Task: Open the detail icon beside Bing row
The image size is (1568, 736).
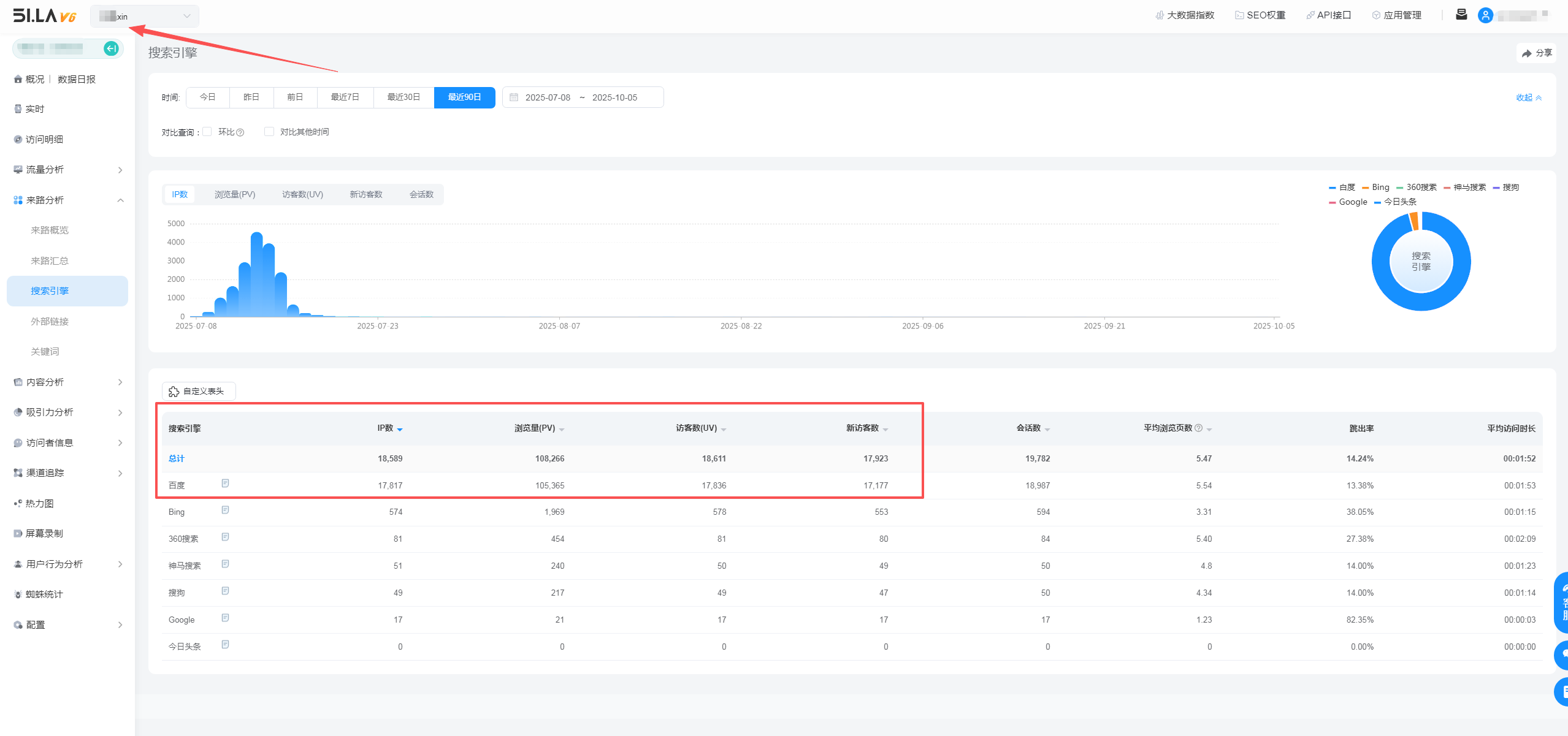Action: click(225, 510)
